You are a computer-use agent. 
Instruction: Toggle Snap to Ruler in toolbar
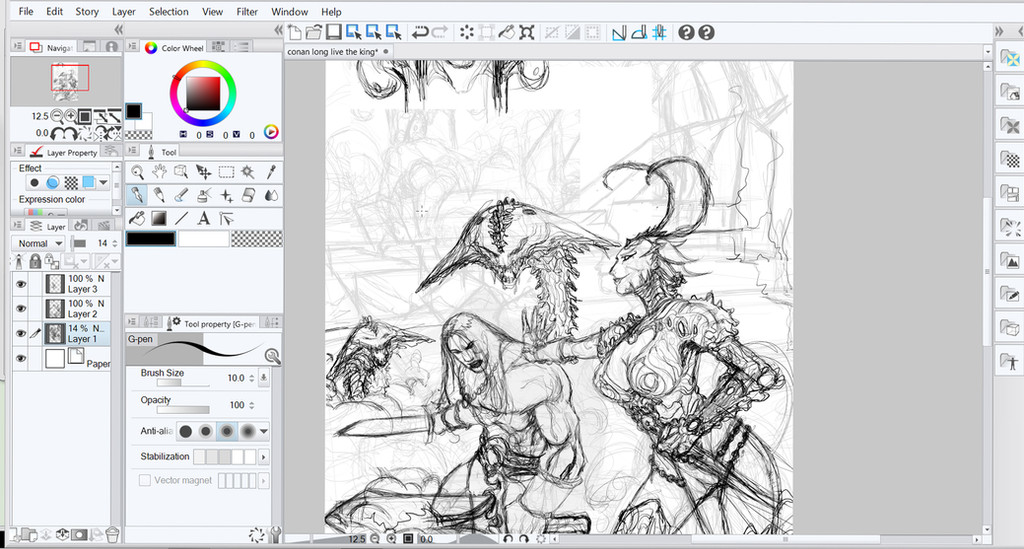coord(618,32)
